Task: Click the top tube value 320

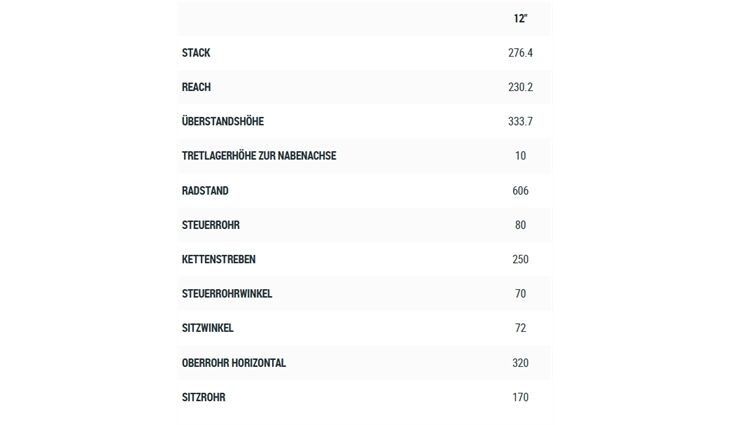Action: [x=520, y=363]
